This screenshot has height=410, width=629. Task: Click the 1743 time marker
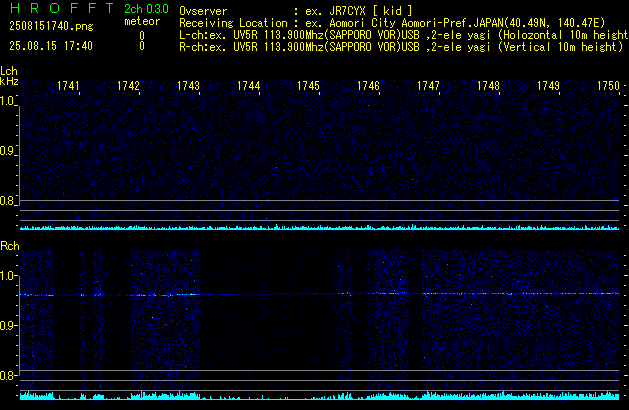(188, 86)
